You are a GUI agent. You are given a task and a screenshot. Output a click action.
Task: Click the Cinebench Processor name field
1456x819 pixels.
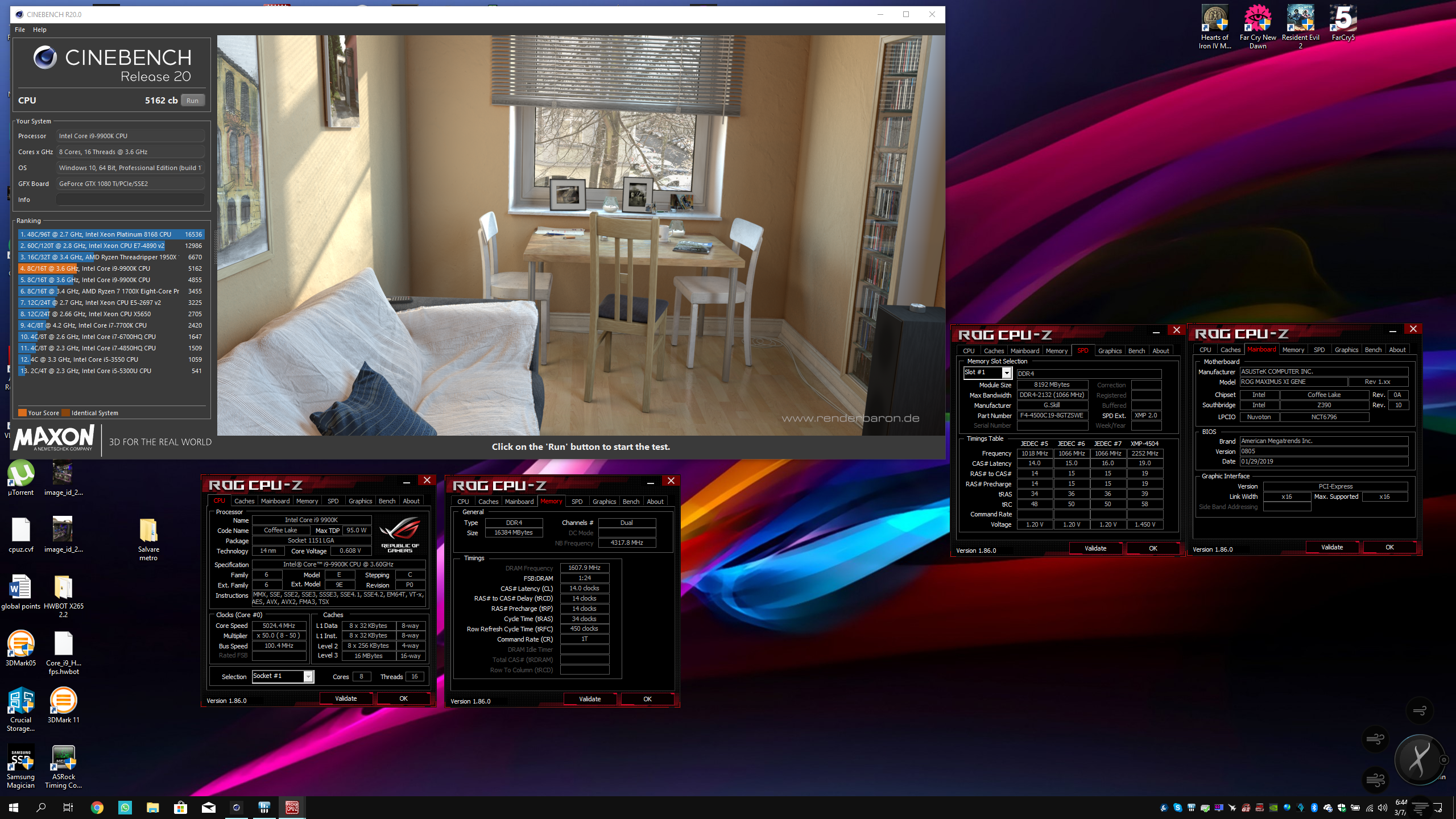(x=130, y=136)
